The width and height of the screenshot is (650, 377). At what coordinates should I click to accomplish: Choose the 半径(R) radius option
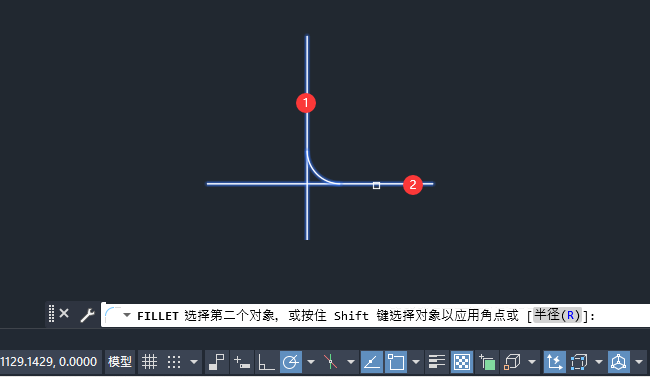[x=557, y=316]
